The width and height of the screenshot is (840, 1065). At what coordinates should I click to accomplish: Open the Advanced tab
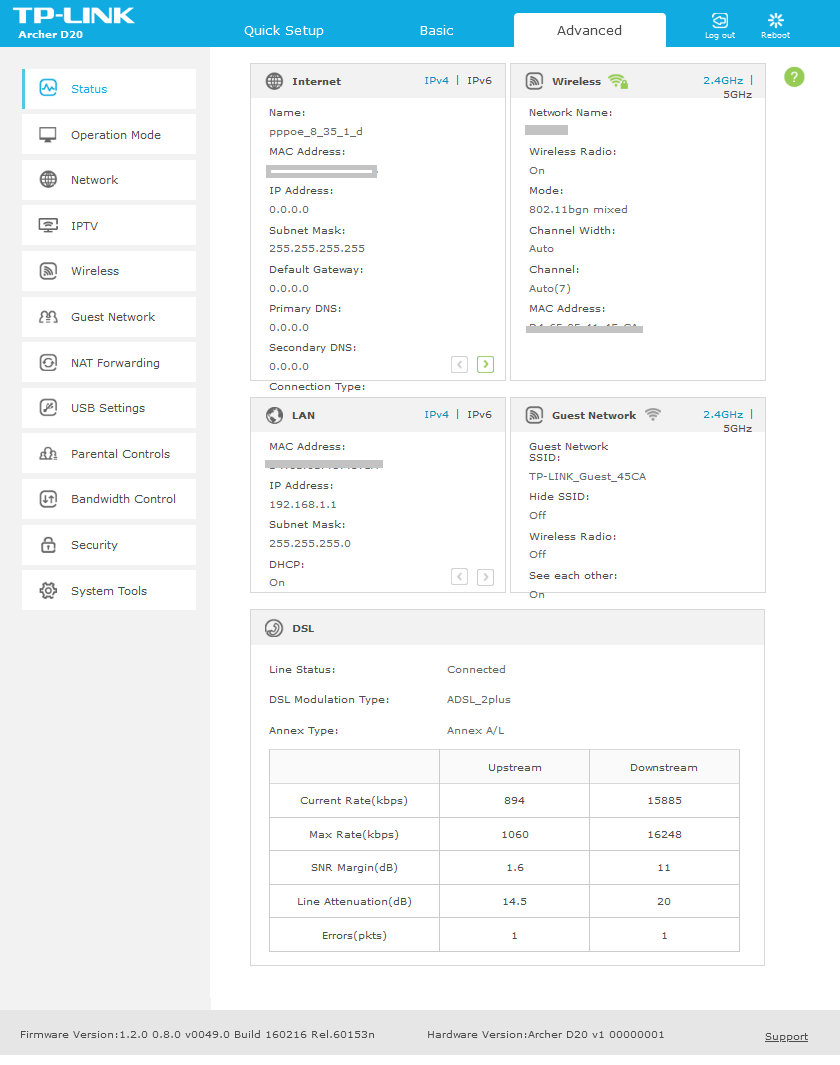[x=589, y=31]
